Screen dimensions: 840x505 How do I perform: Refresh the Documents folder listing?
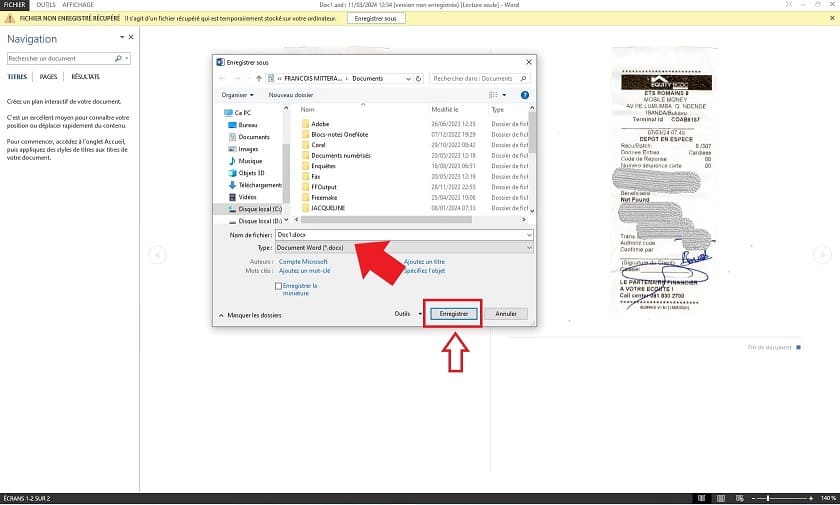(421, 78)
